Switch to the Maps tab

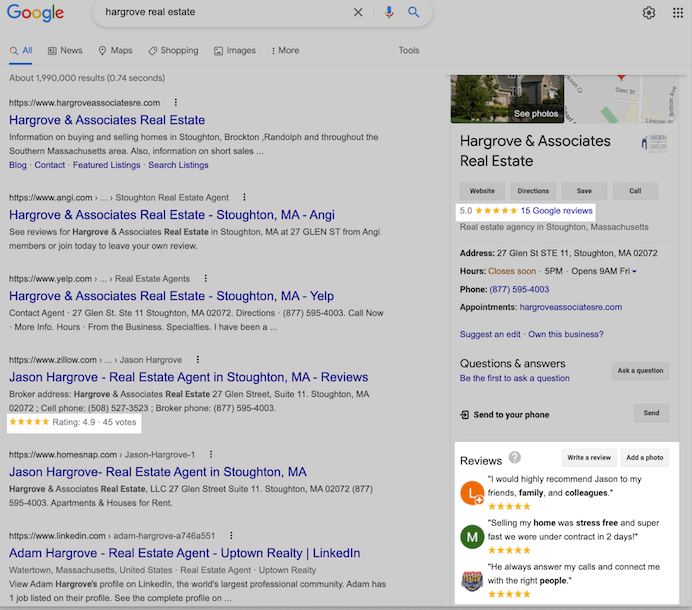[x=115, y=50]
